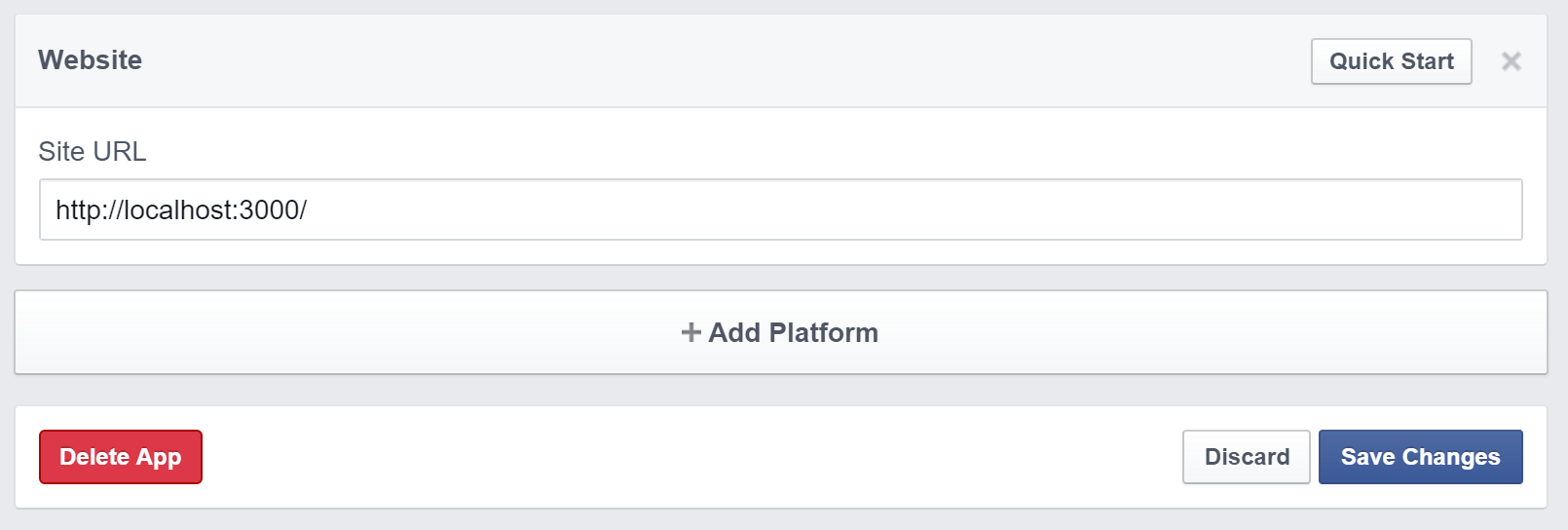1568x530 pixels.
Task: Close the Website platform panel
Action: [x=1511, y=61]
